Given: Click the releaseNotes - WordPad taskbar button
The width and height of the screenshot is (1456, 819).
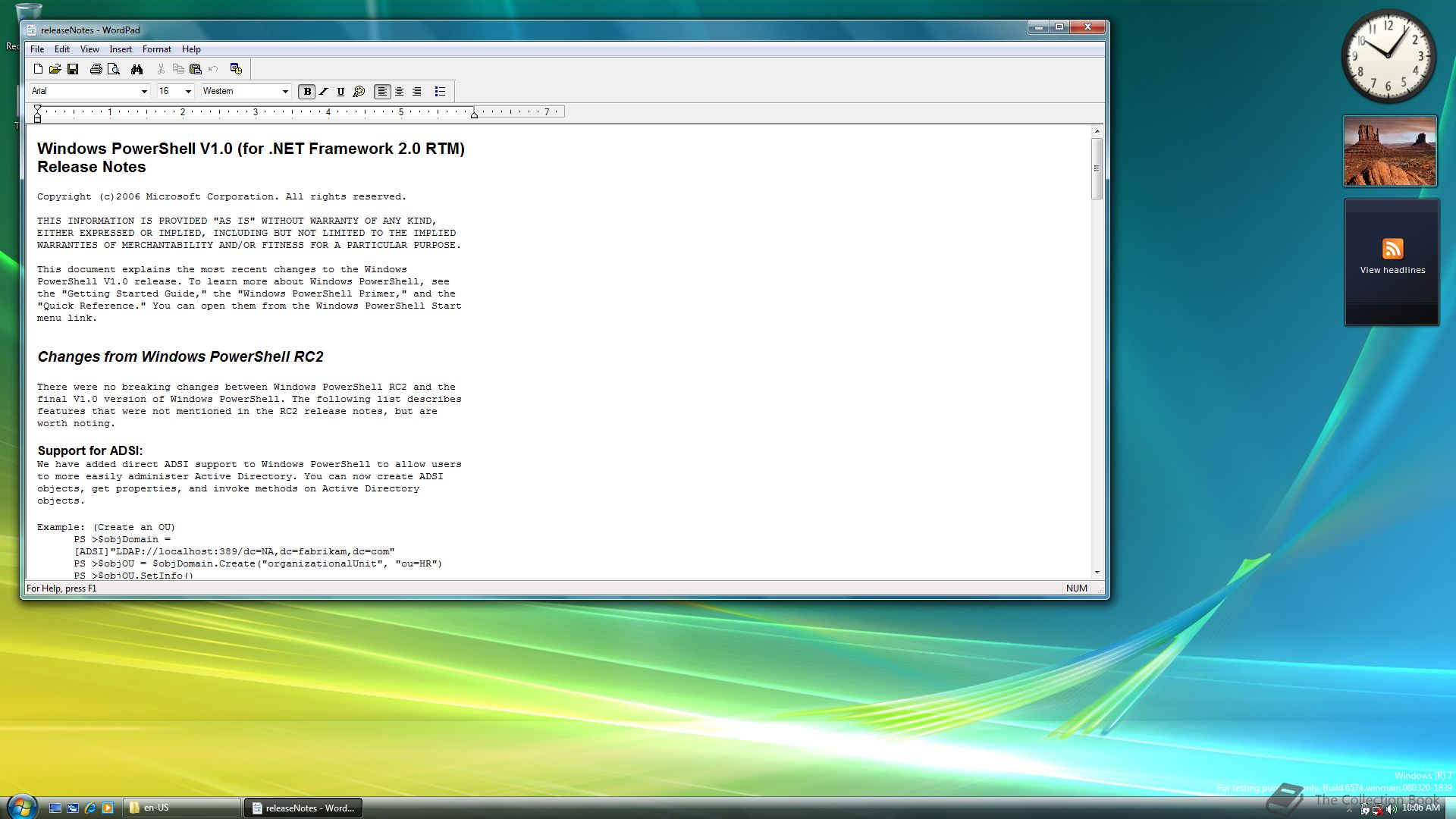Looking at the screenshot, I should coord(303,808).
